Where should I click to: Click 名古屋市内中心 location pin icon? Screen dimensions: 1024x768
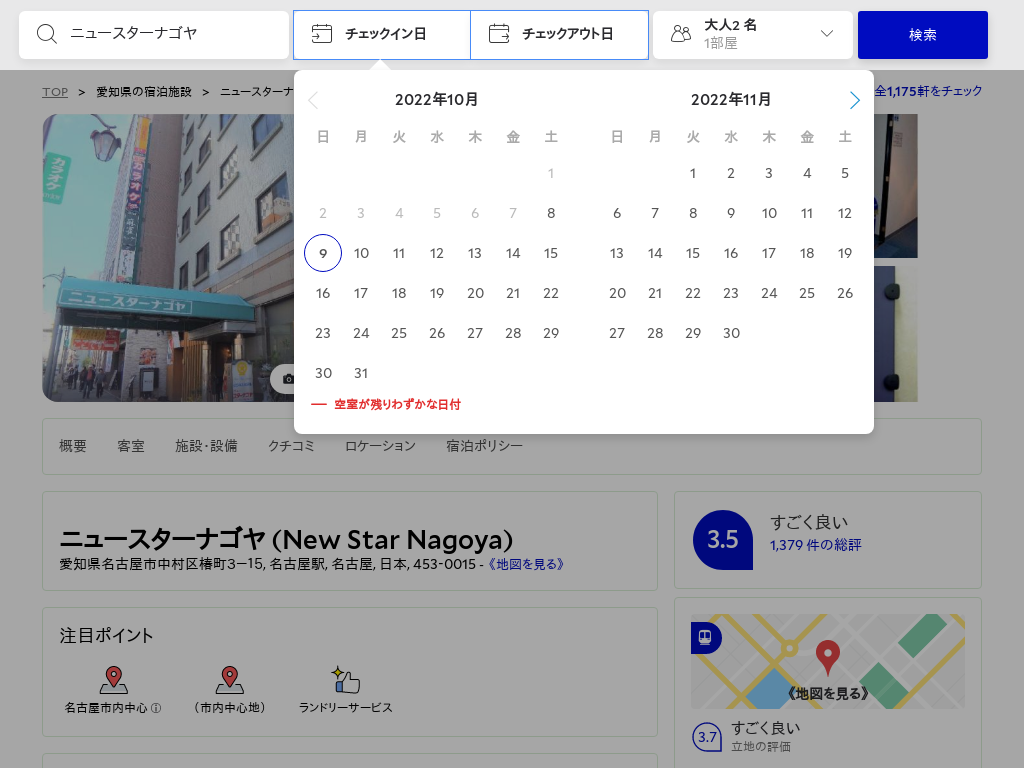[114, 680]
